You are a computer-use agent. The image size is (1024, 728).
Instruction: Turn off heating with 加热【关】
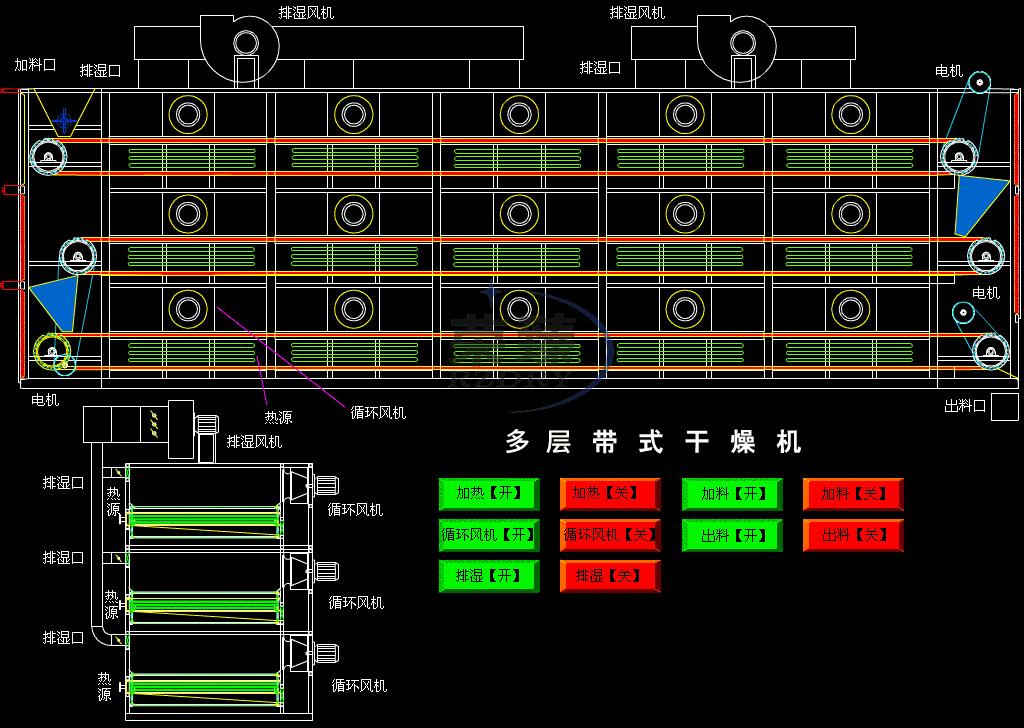(610, 494)
